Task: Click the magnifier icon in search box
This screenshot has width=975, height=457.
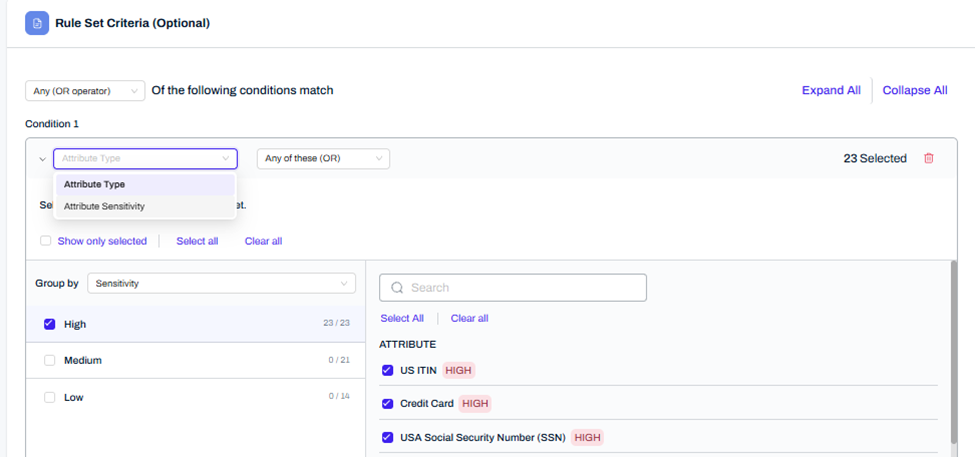Action: pyautogui.click(x=397, y=288)
